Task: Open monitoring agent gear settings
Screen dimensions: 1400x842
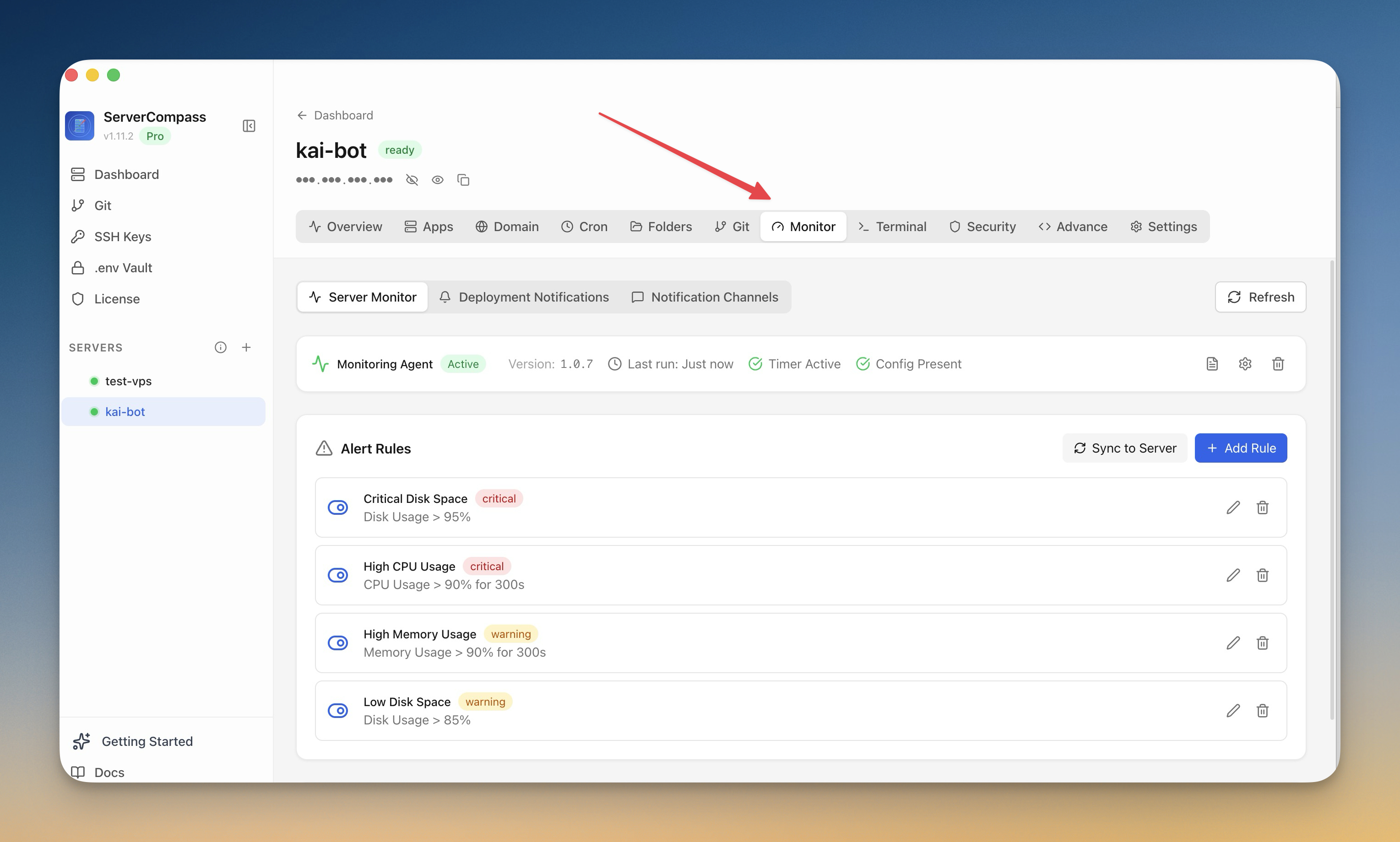Action: pos(1244,364)
